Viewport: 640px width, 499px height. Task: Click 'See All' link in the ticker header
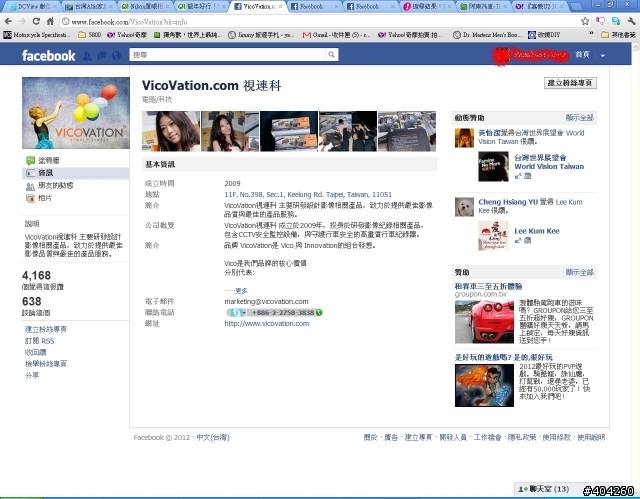(x=580, y=118)
